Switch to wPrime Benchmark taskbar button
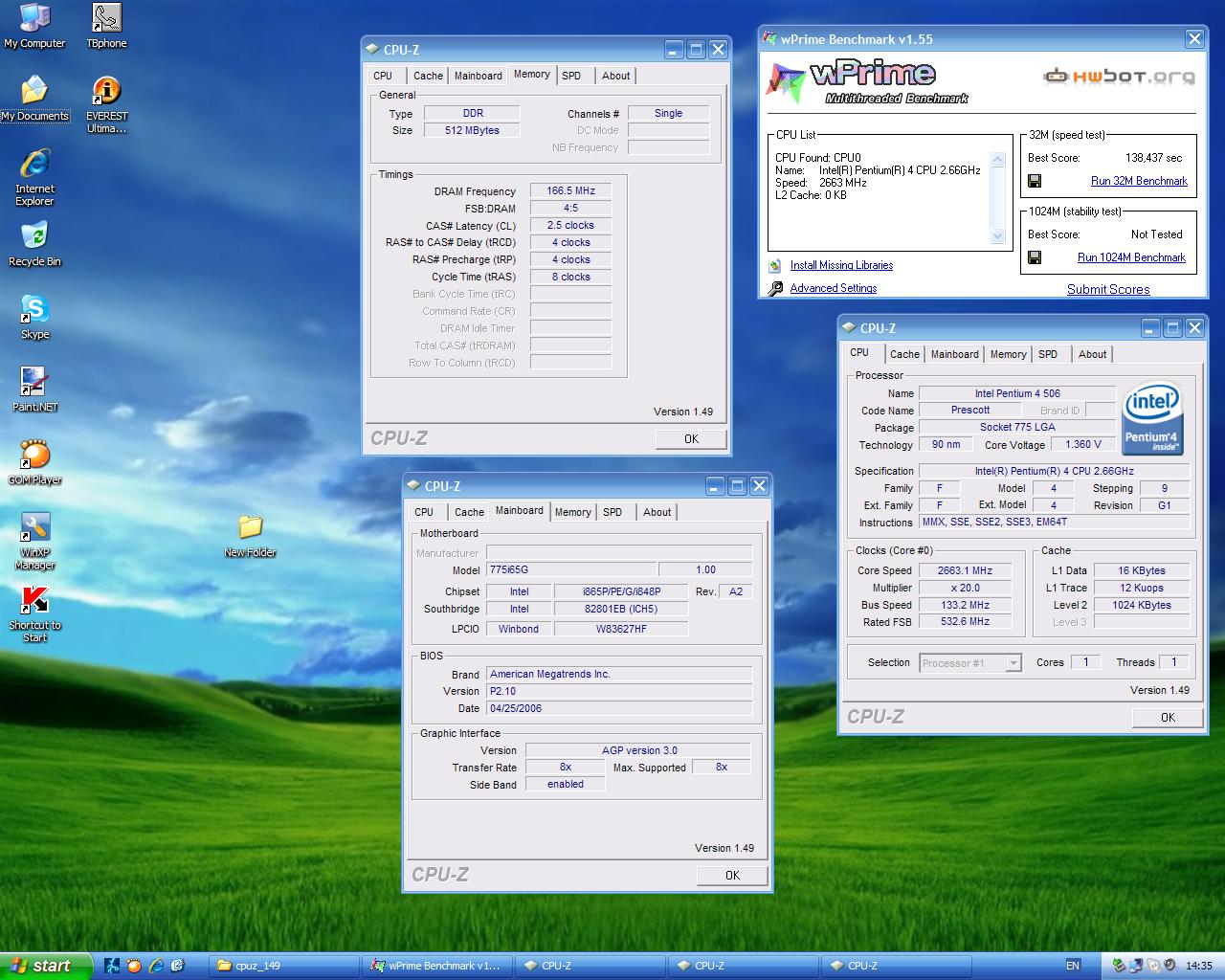The width and height of the screenshot is (1225, 980). point(437,966)
